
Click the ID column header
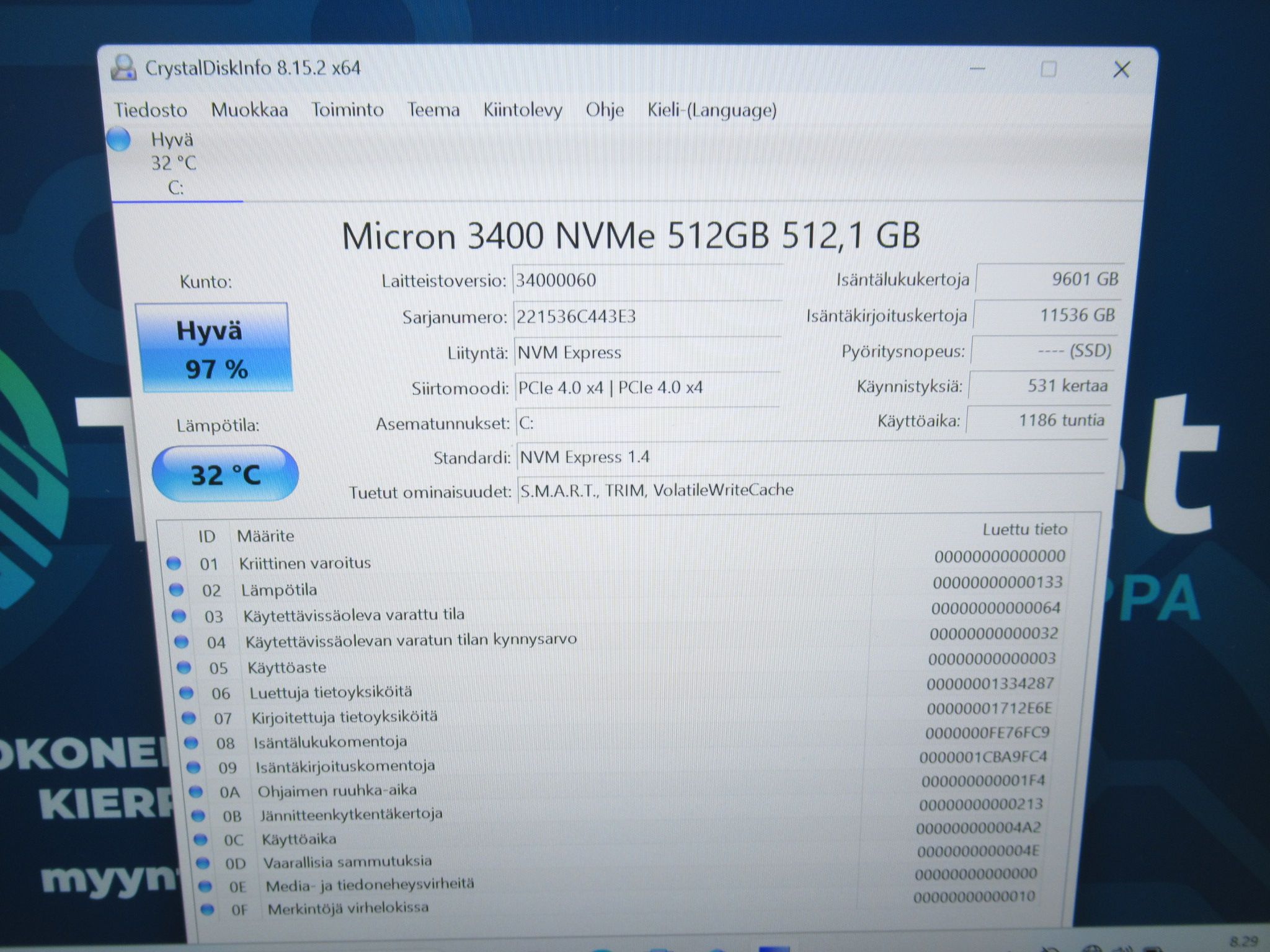point(206,536)
